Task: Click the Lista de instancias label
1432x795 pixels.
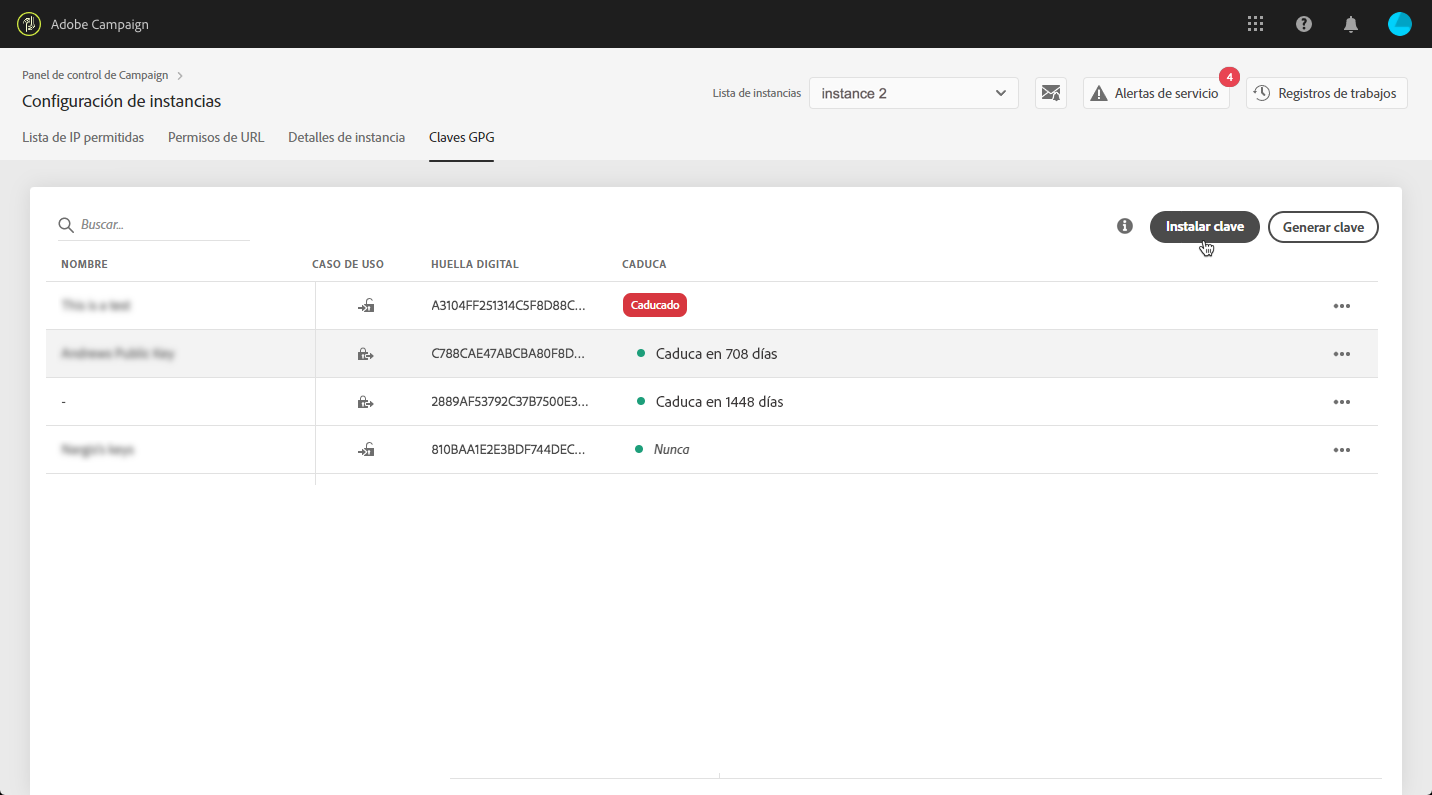Action: pyautogui.click(x=757, y=93)
